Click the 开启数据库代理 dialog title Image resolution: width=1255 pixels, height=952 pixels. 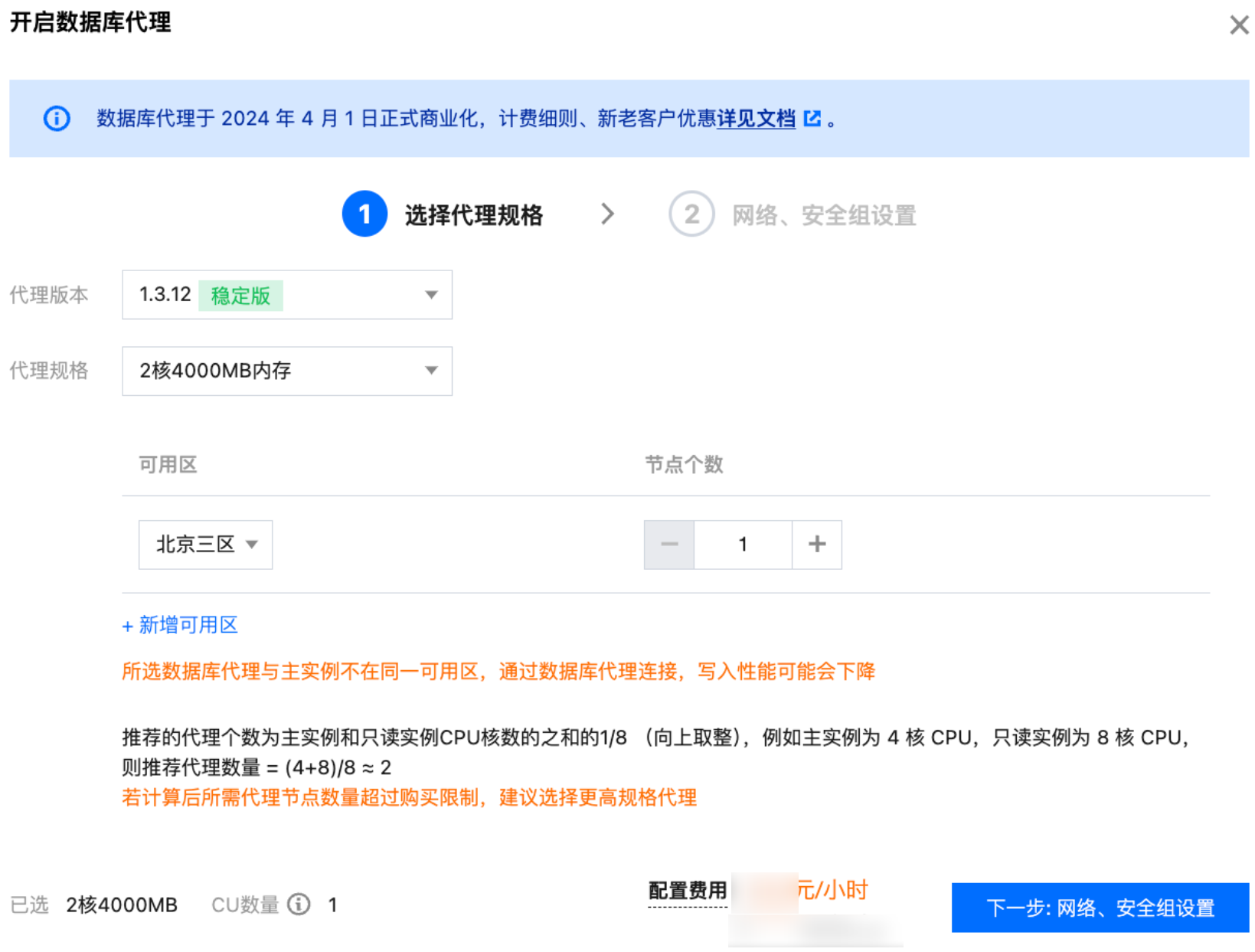pos(90,23)
